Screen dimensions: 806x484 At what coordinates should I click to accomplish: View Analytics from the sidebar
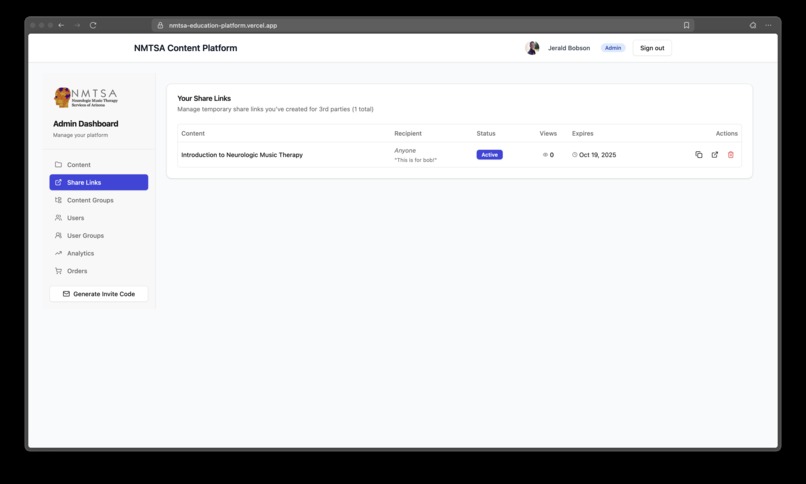click(99, 253)
